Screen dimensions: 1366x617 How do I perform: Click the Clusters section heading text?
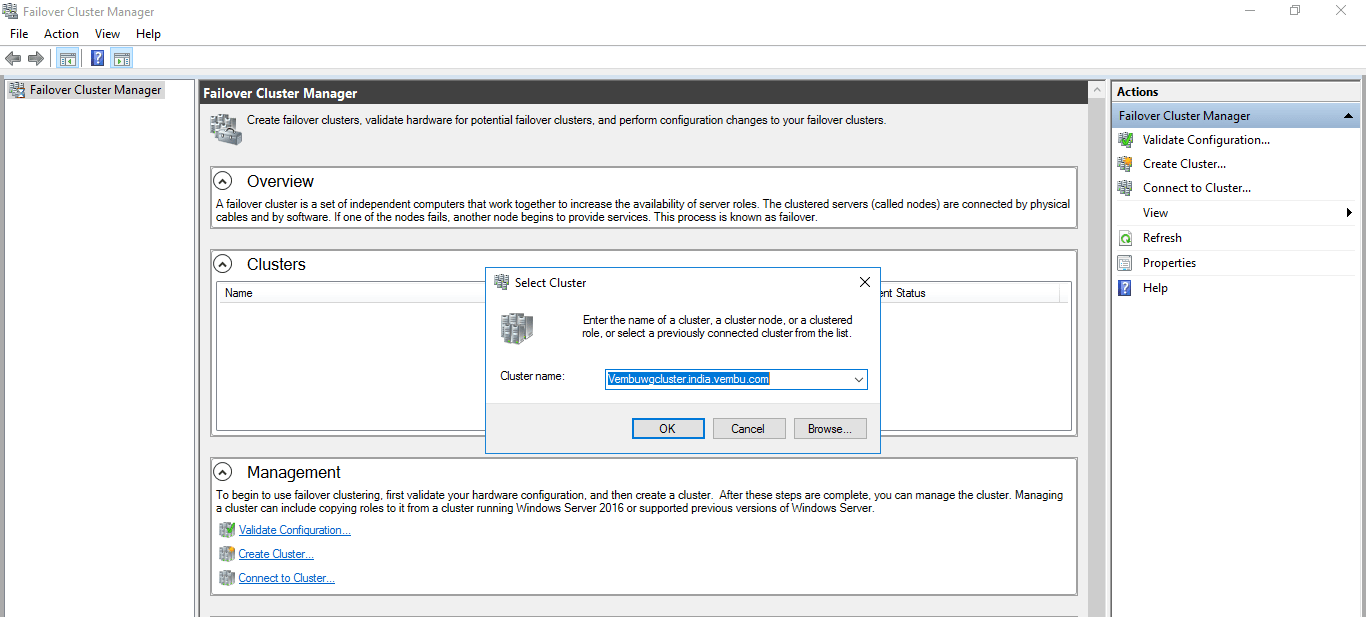point(276,264)
